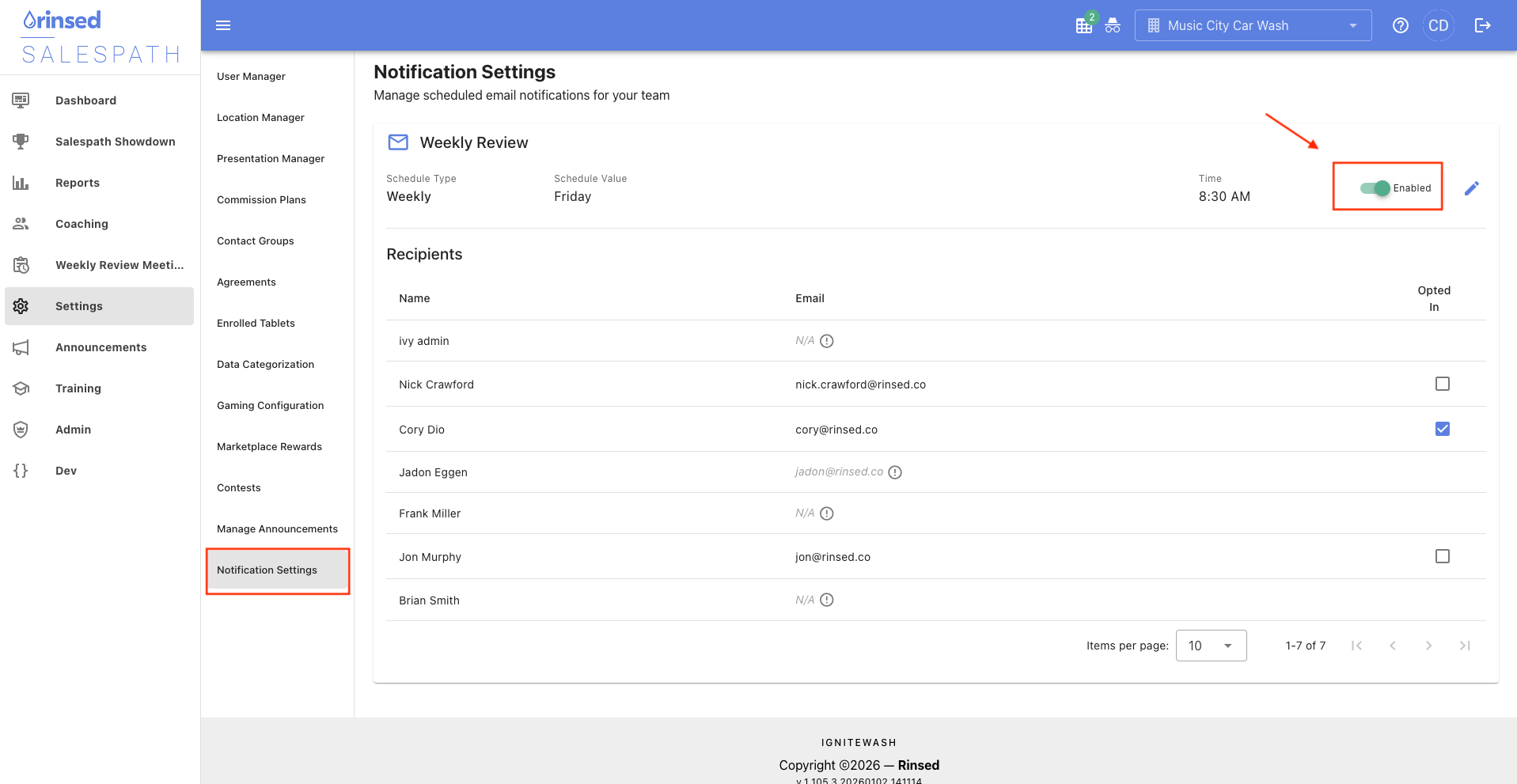The width and height of the screenshot is (1517, 784).
Task: Go to next page of recipients
Action: (1428, 646)
